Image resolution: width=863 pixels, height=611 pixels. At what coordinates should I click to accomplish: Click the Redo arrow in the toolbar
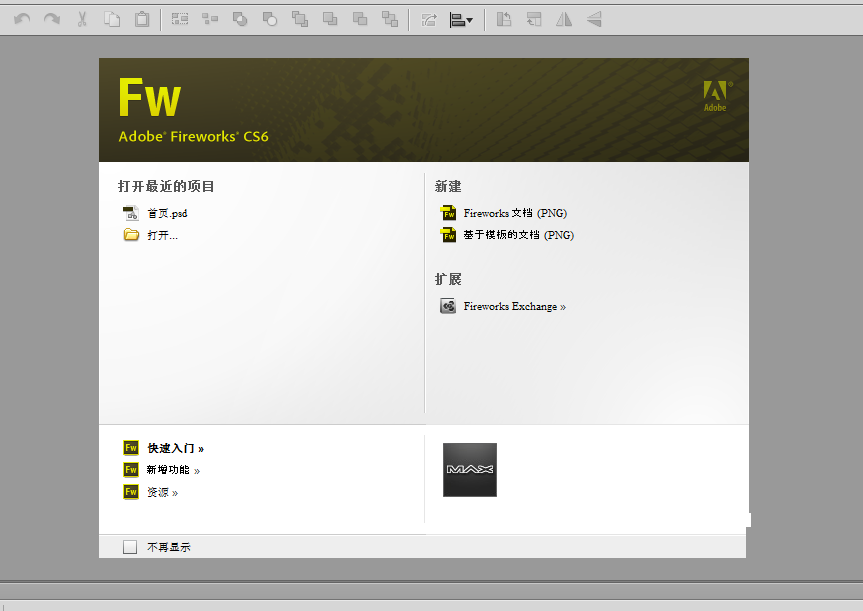click(52, 19)
